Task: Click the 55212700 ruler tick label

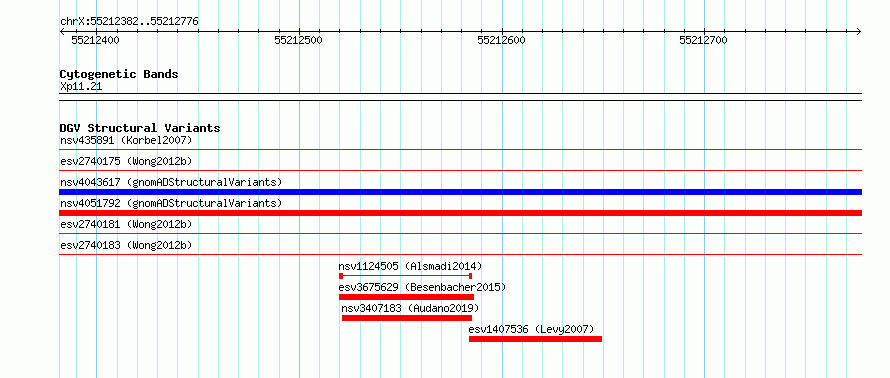Action: [703, 40]
